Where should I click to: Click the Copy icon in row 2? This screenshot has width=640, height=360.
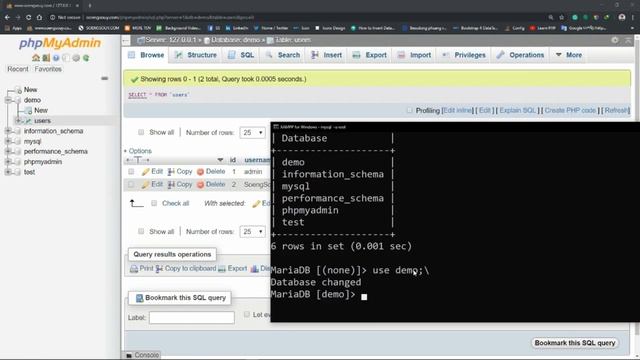point(171,184)
